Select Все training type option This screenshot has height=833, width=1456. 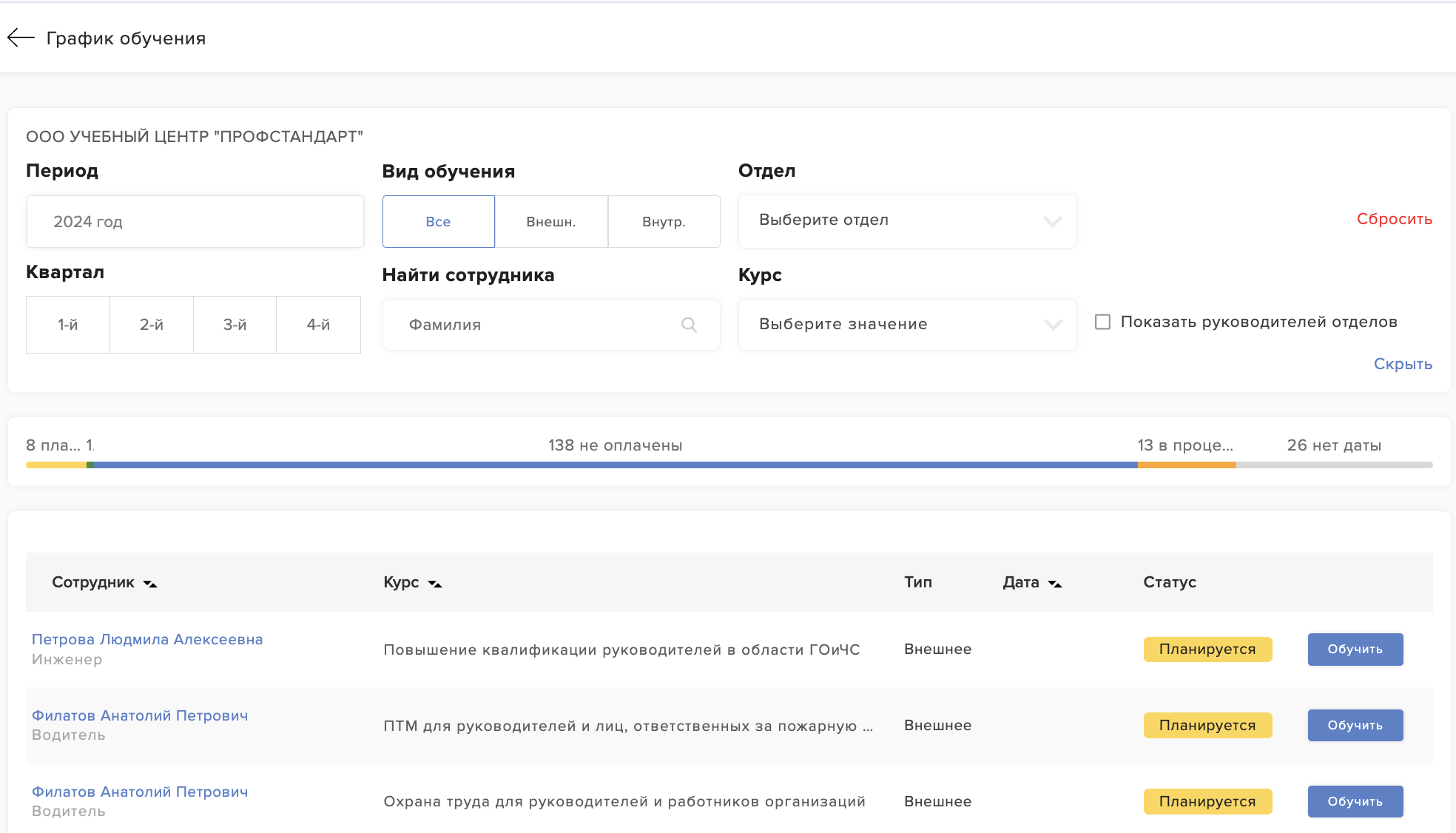click(438, 221)
